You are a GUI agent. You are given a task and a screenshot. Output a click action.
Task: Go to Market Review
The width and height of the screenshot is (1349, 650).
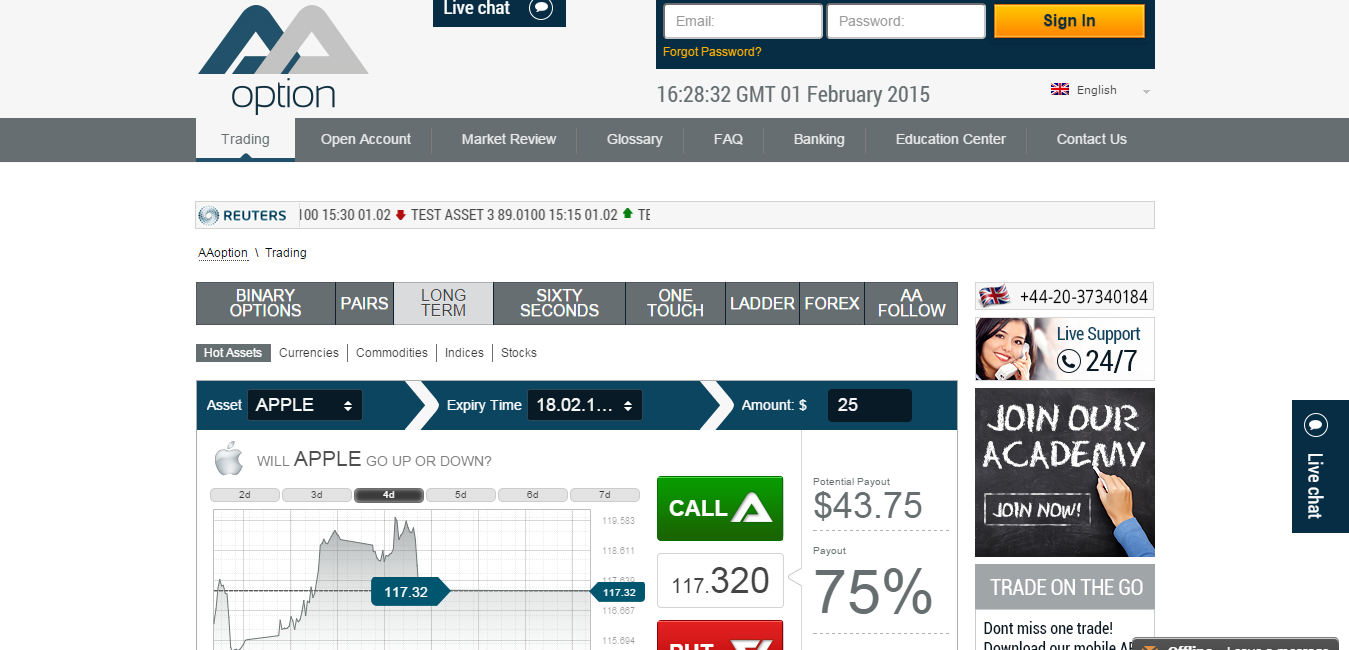click(x=509, y=139)
